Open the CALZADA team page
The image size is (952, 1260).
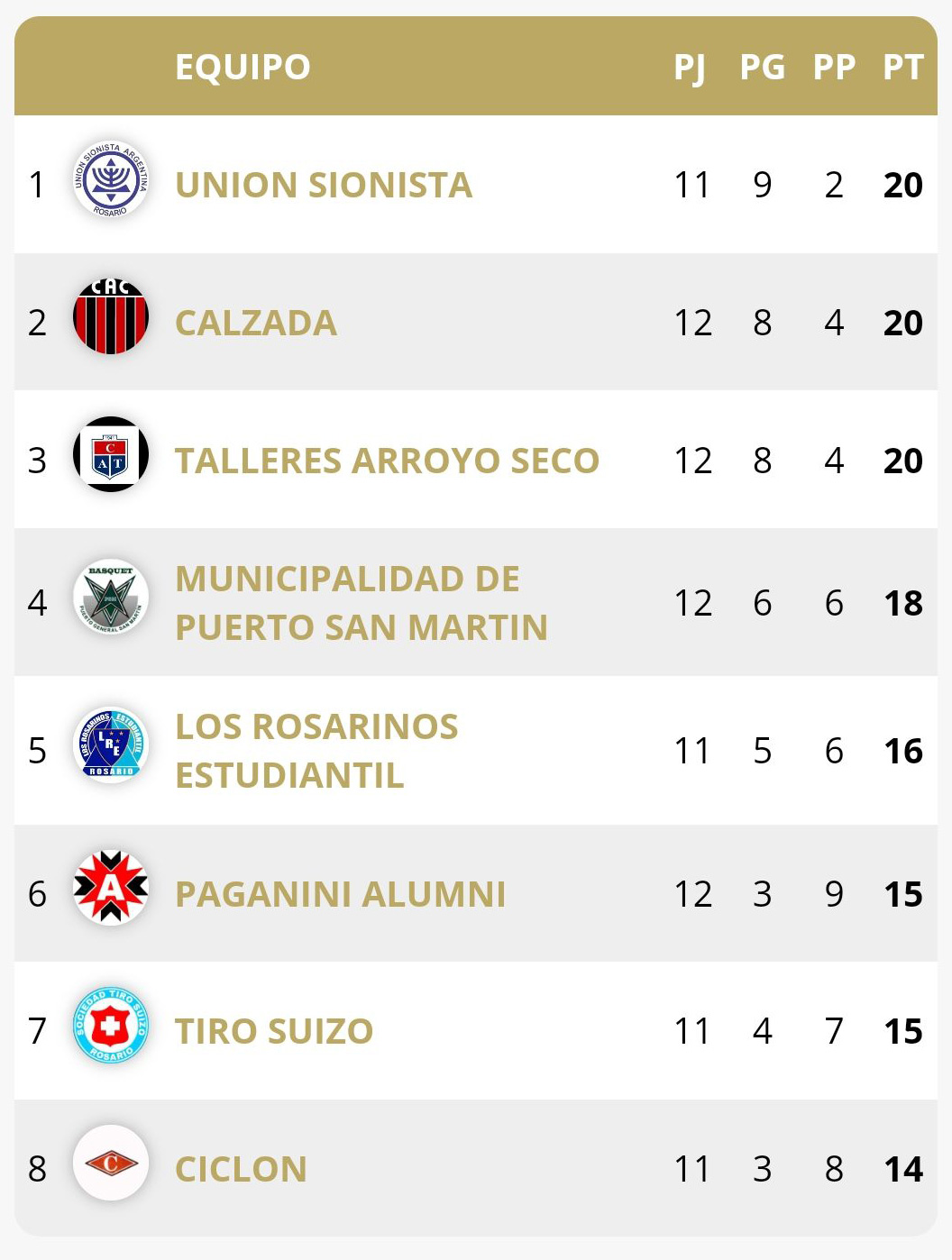pos(256,323)
